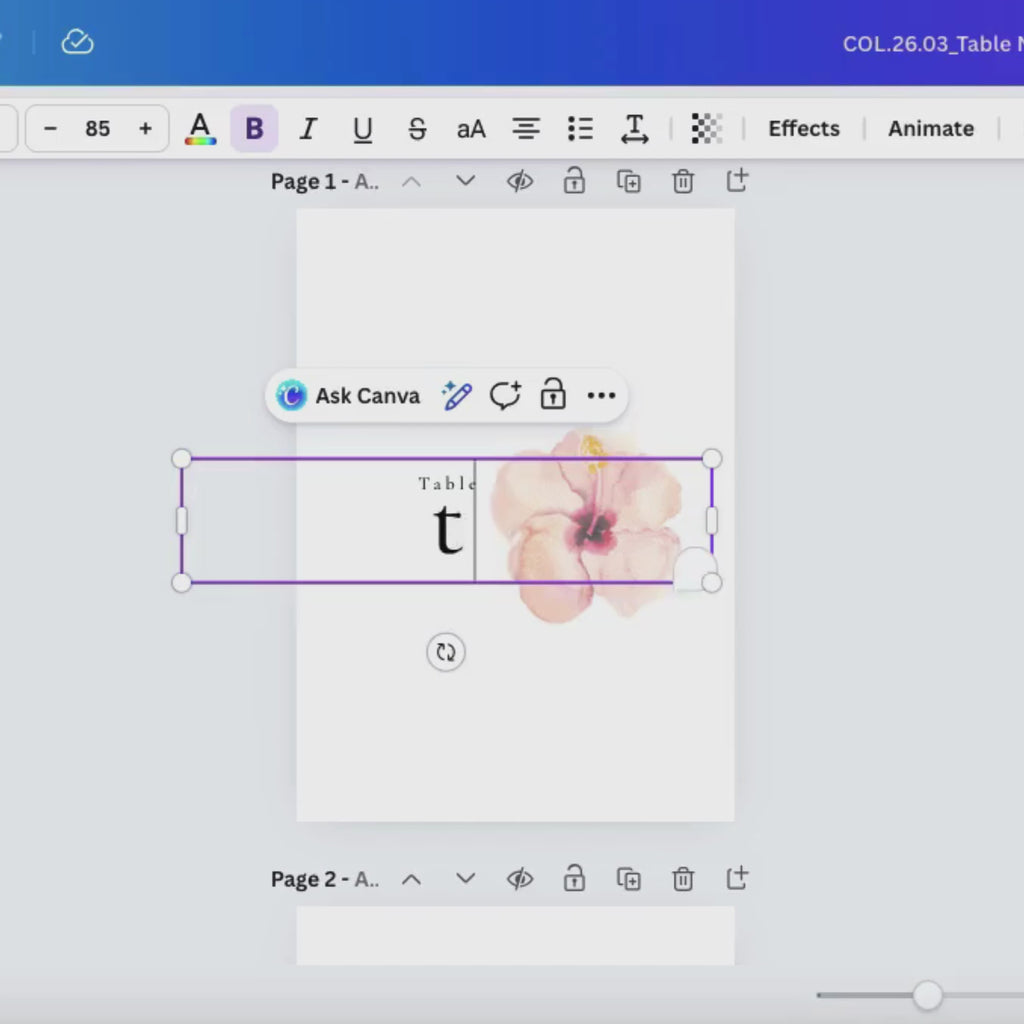
Task: Click the bottom-left corner resize handle
Action: 182,583
